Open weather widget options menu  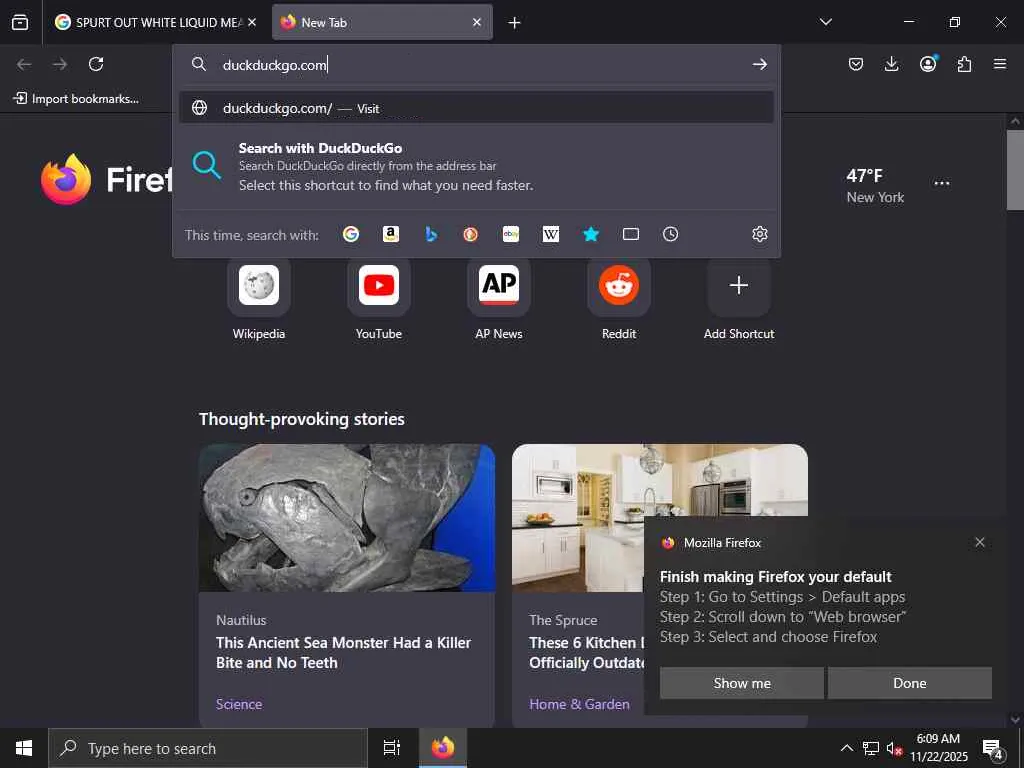pos(942,183)
